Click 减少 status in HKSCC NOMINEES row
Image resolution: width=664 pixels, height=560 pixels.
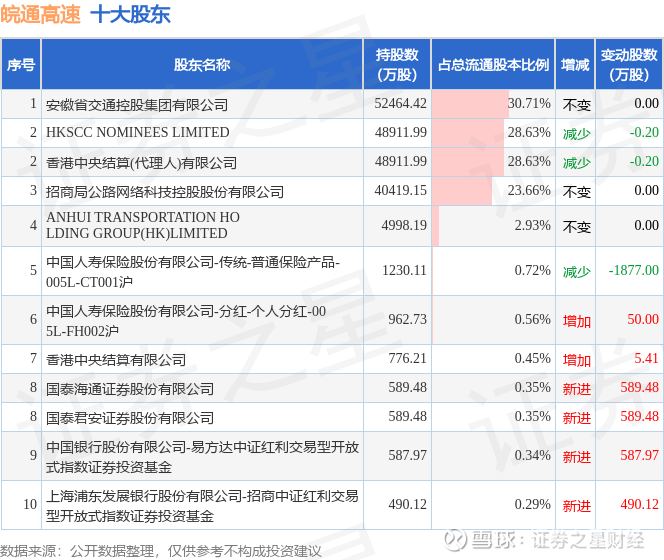(576, 133)
